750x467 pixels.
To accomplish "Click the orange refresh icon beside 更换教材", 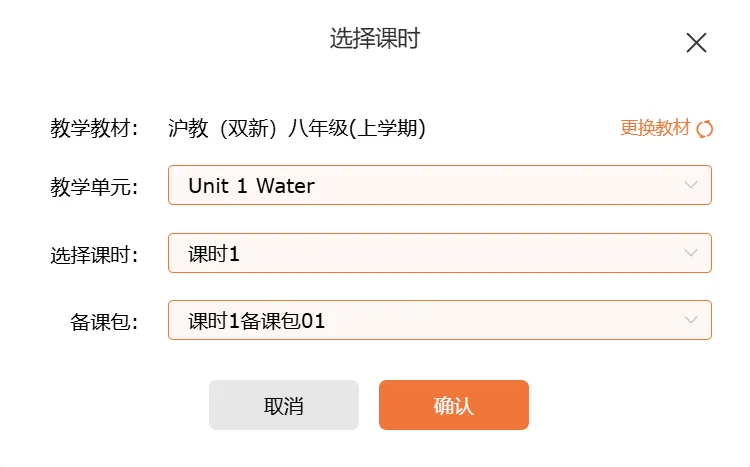I will 705,128.
